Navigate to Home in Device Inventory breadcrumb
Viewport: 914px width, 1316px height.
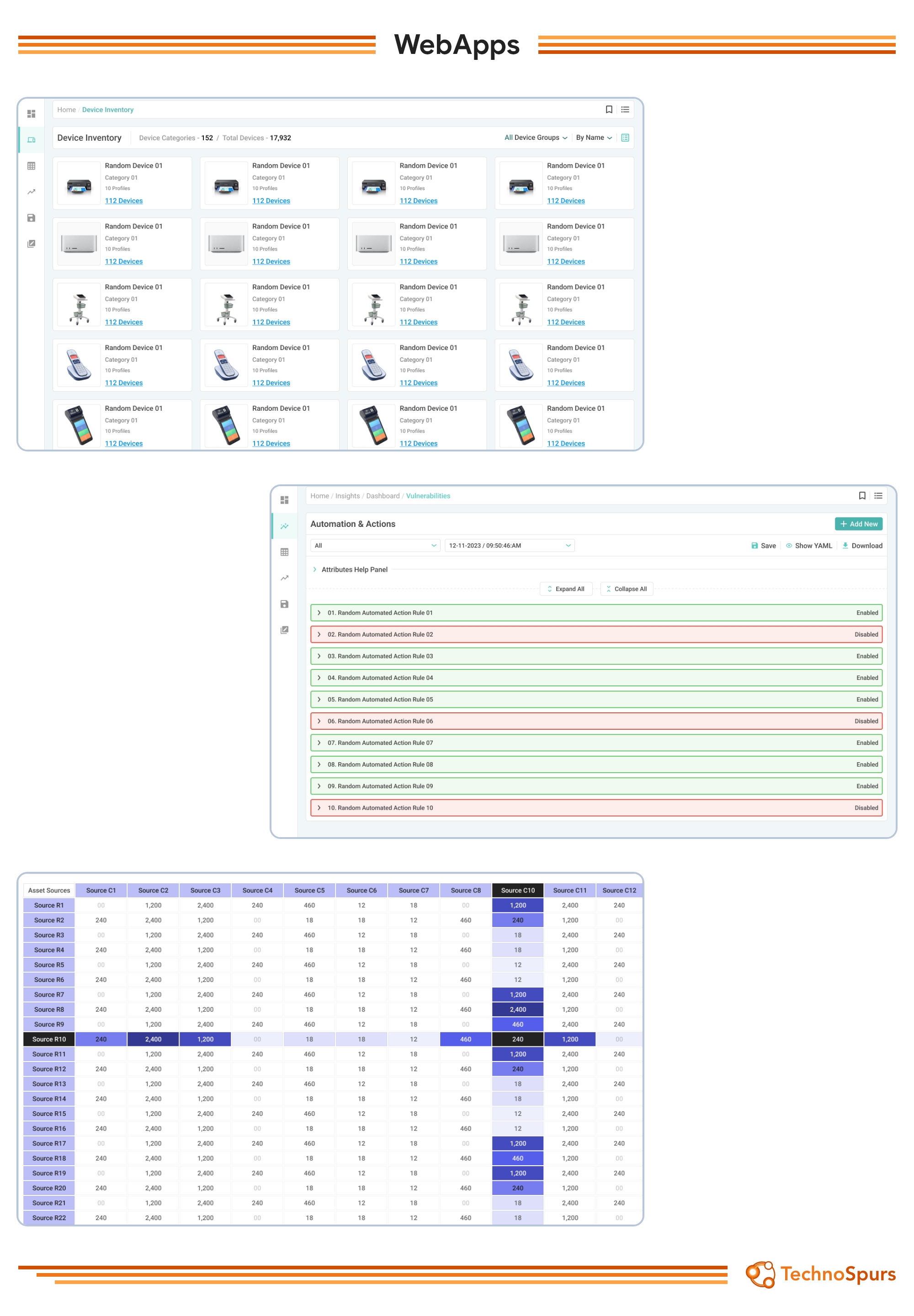click(x=66, y=109)
